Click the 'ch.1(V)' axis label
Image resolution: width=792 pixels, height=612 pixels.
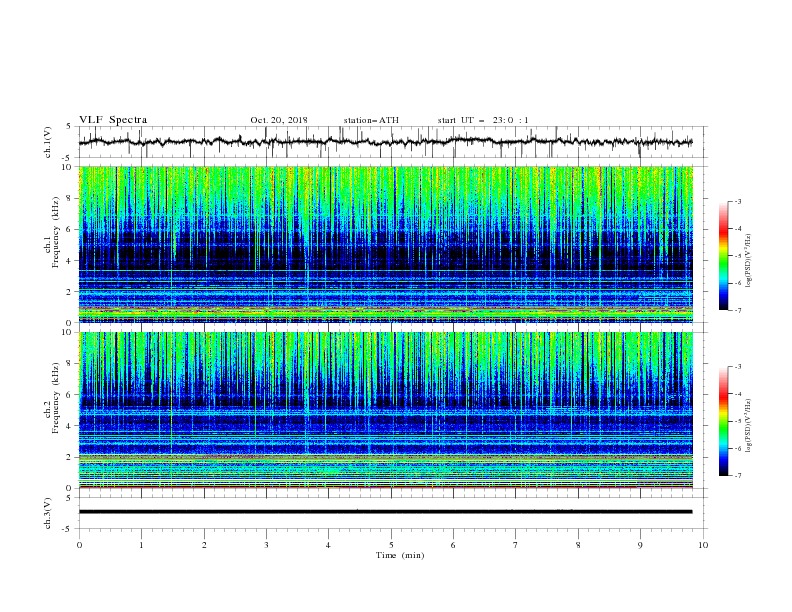[48, 142]
